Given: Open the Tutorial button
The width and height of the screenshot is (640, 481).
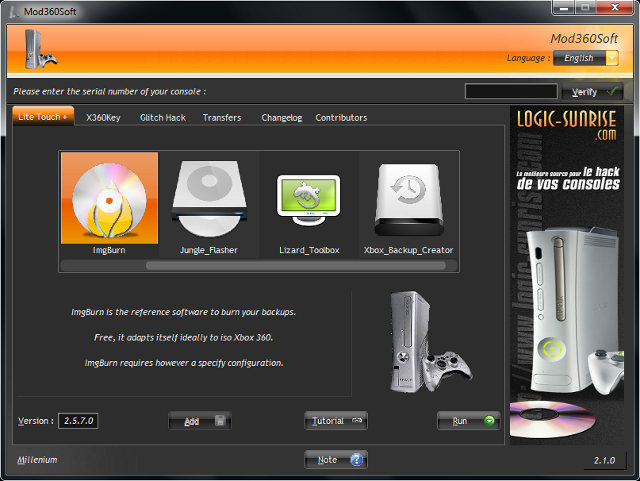Looking at the screenshot, I should click(336, 421).
